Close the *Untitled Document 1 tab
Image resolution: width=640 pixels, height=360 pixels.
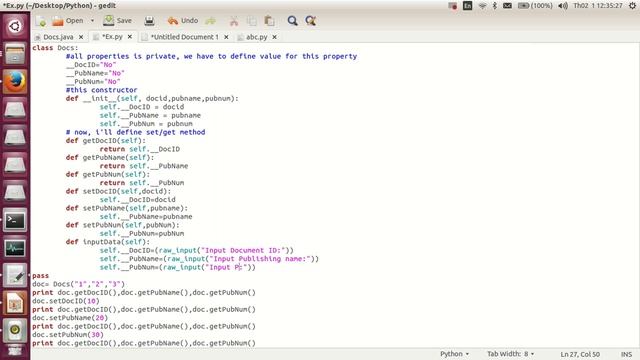pos(226,37)
